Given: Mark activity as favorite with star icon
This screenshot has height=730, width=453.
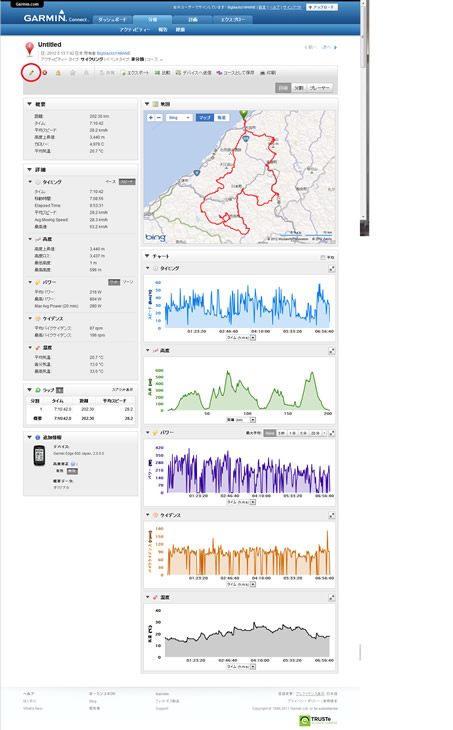Looking at the screenshot, I should point(73,73).
